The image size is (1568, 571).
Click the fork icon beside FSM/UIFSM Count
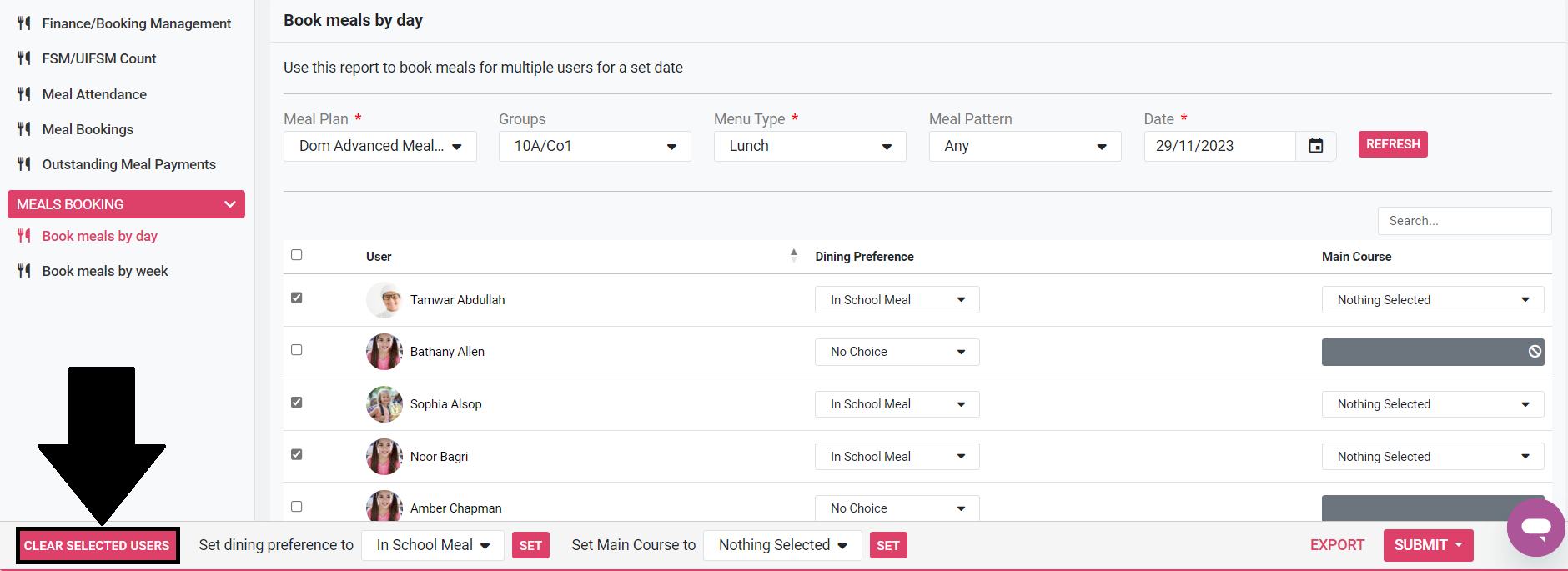(24, 58)
